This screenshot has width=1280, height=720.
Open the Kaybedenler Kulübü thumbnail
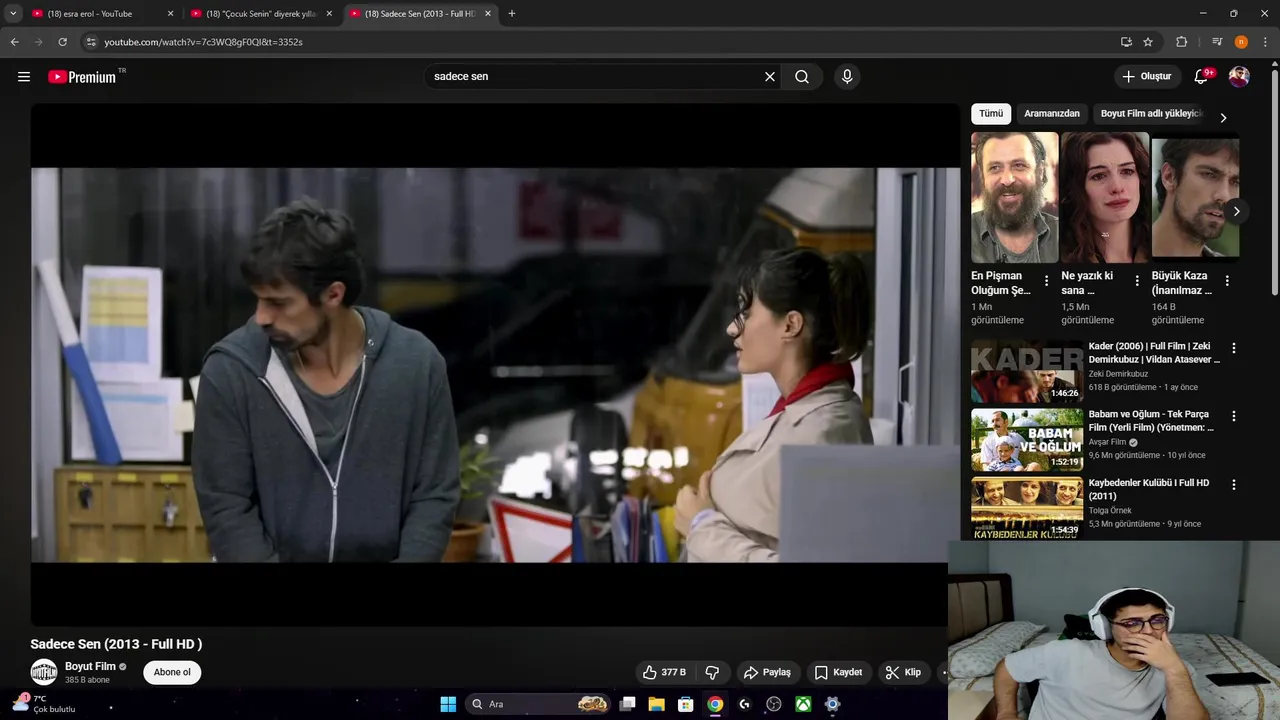tap(1027, 508)
